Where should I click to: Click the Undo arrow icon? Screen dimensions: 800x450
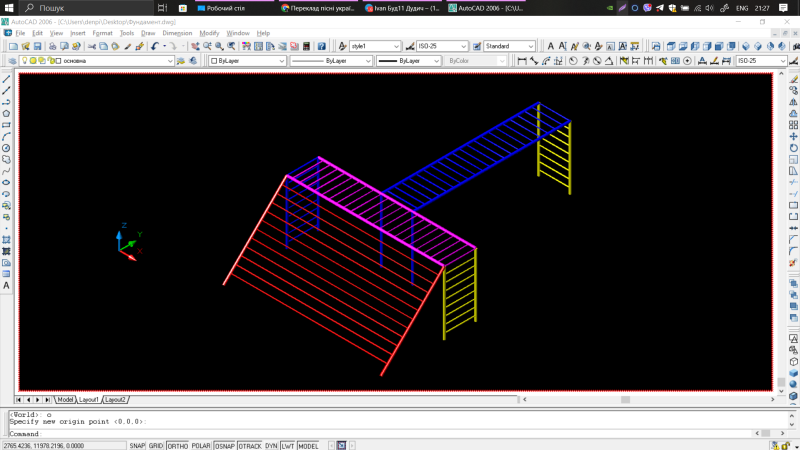(x=155, y=47)
